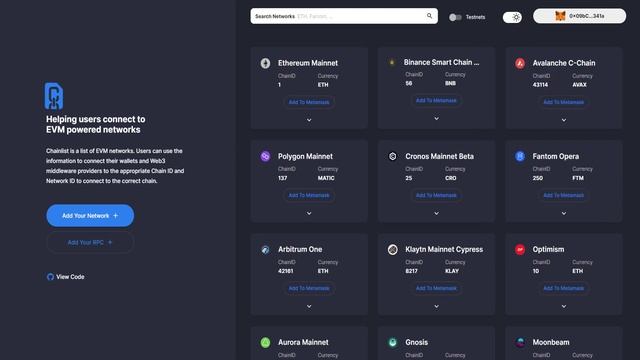The width and height of the screenshot is (640, 360).
Task: Click the Avalanche ChainID value 43114
Action: 540,85
